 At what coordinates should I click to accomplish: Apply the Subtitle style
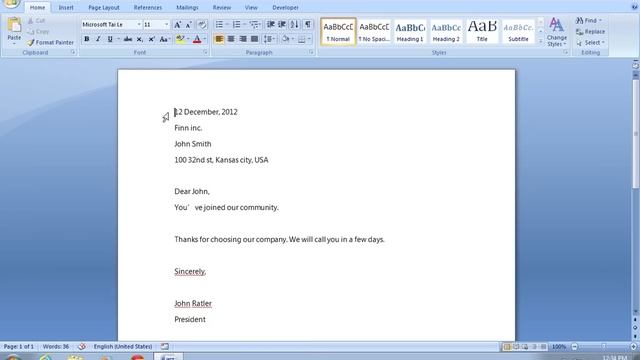(x=518, y=31)
